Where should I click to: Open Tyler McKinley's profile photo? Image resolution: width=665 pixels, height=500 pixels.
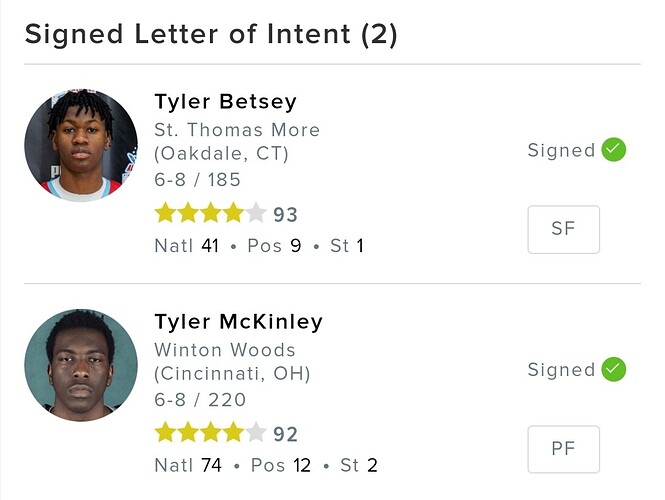pyautogui.click(x=81, y=364)
